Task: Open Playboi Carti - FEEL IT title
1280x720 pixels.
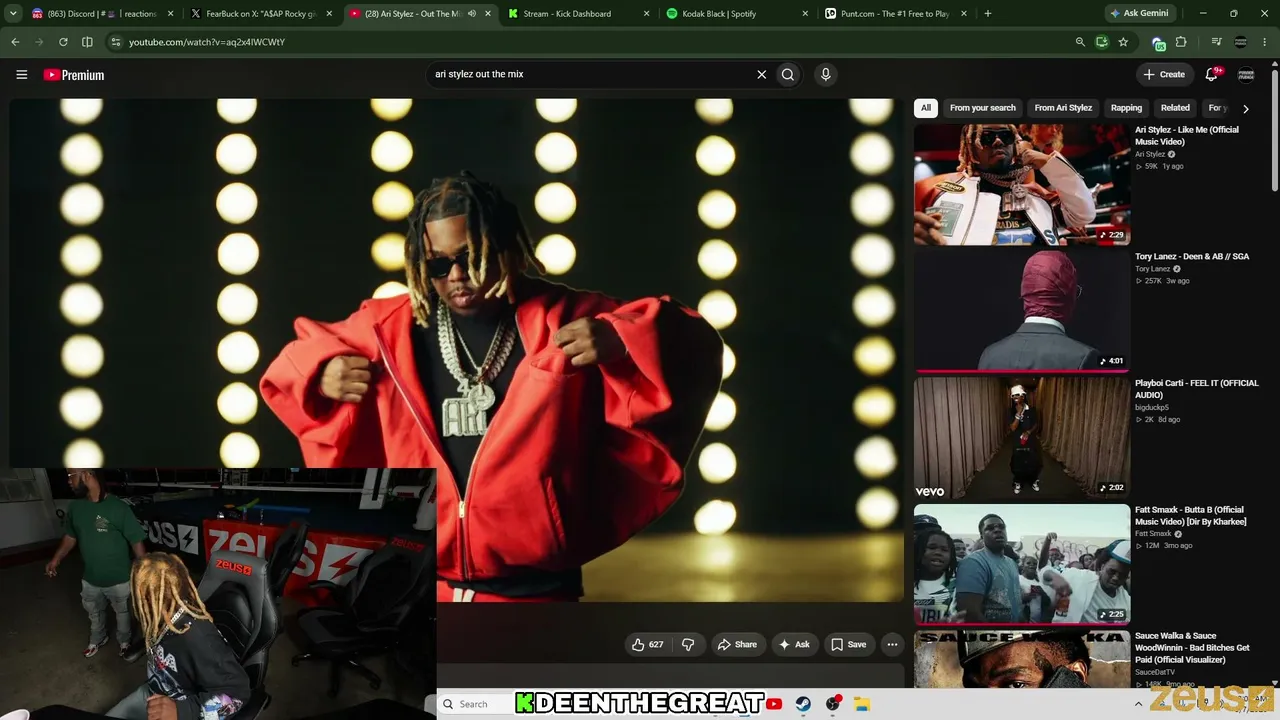Action: click(x=1196, y=389)
